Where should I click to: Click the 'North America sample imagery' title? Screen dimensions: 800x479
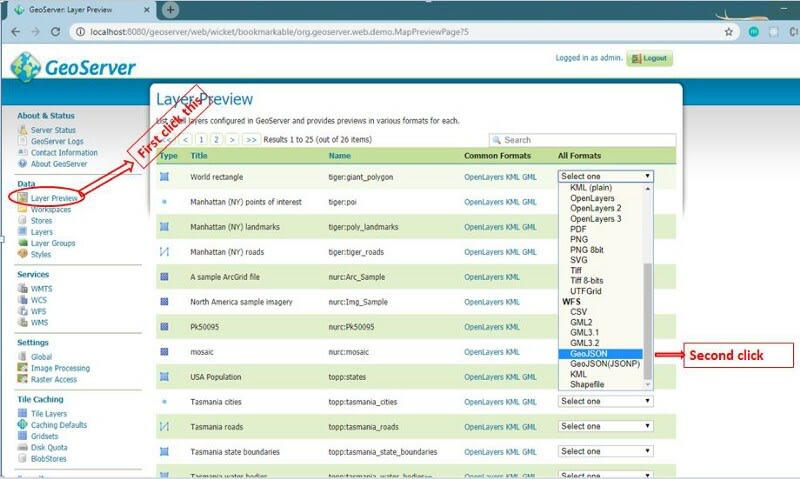tap(241, 301)
